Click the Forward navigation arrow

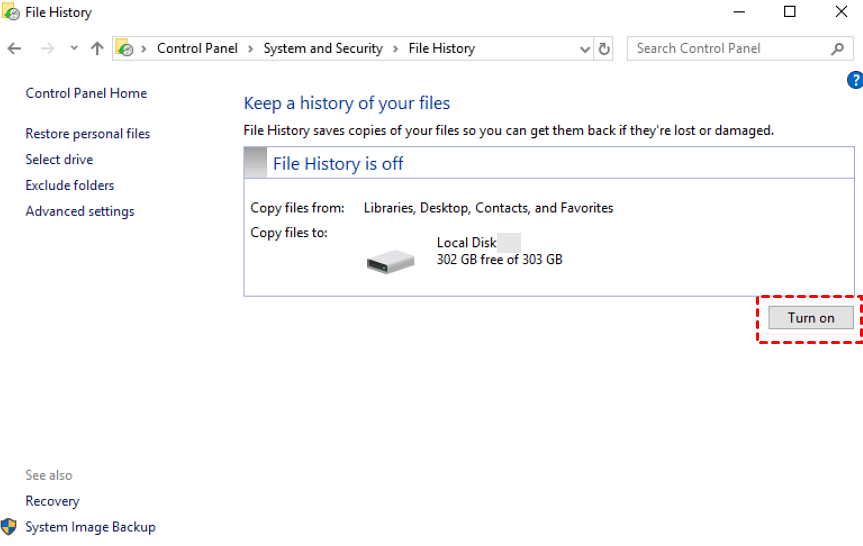click(x=47, y=48)
